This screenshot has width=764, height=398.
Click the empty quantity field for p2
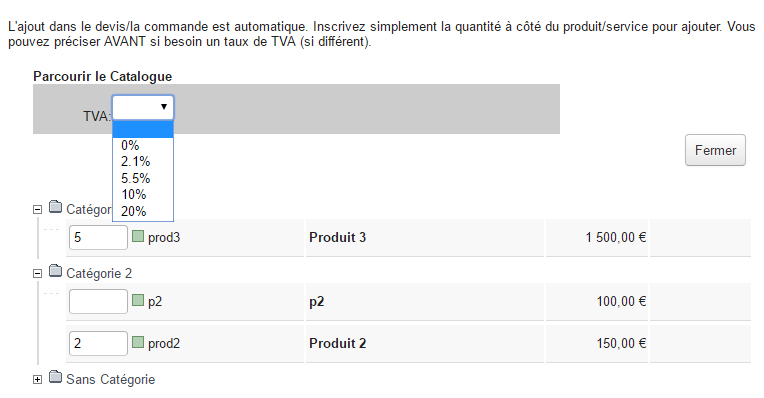tap(98, 302)
